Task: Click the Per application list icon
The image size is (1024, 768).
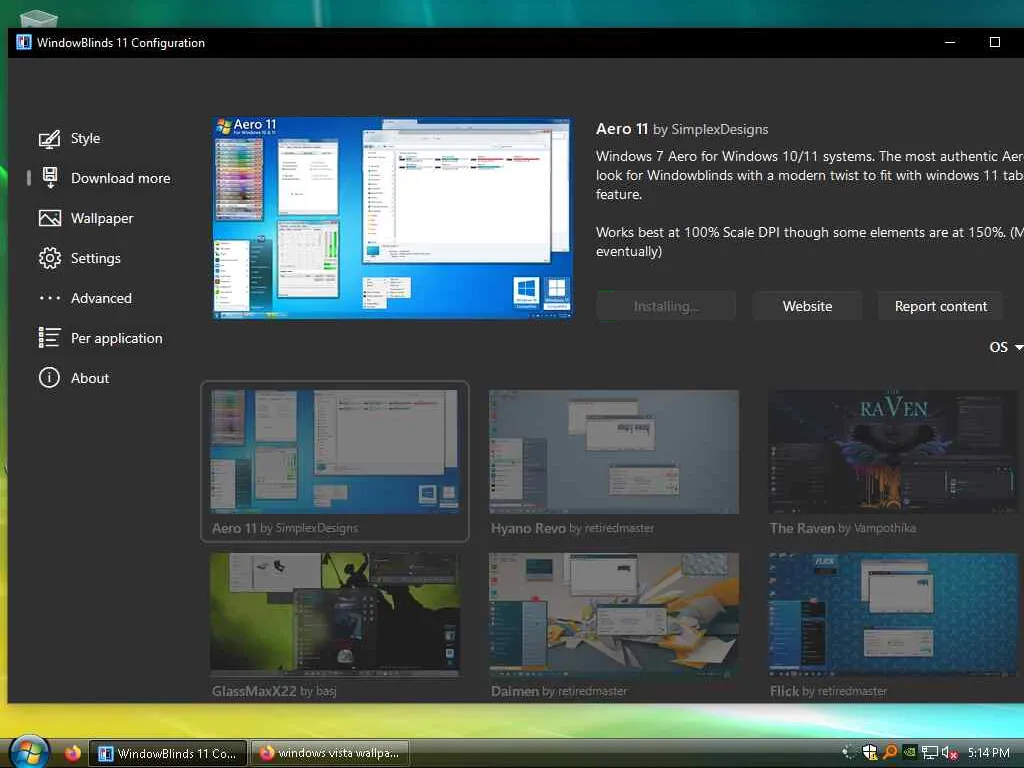Action: coord(50,338)
